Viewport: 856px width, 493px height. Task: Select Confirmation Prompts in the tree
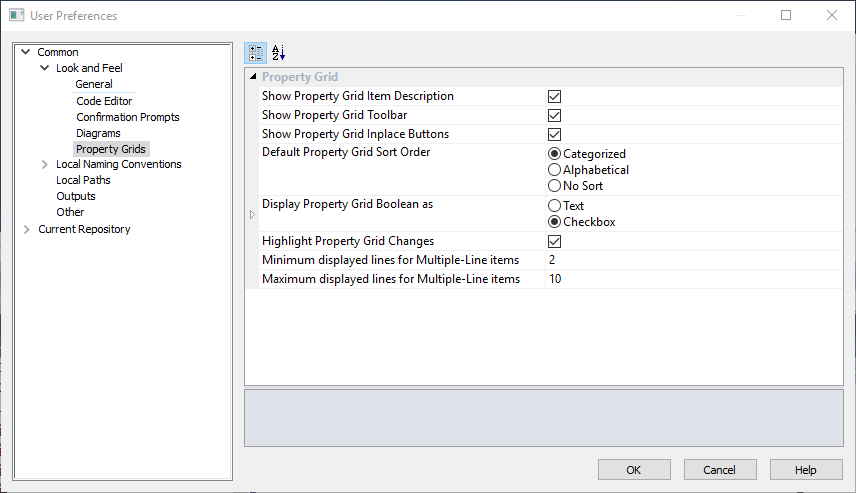[128, 117]
